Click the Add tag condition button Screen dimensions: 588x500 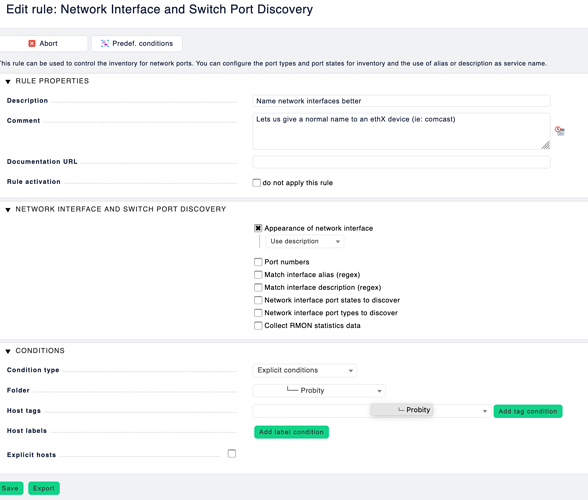[528, 411]
